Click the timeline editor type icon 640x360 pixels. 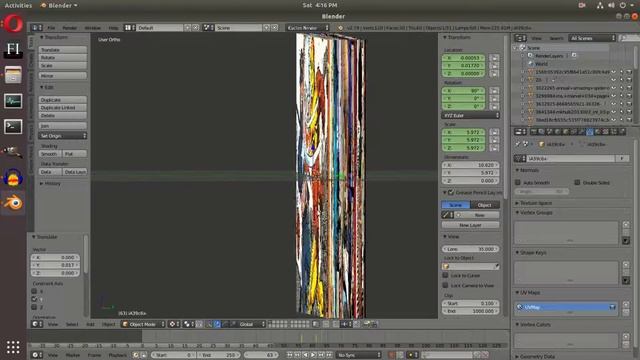37,355
